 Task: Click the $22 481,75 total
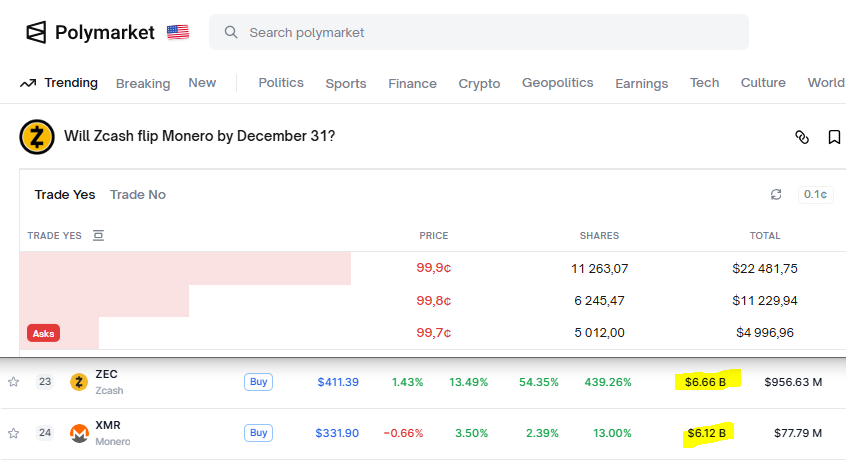click(765, 268)
